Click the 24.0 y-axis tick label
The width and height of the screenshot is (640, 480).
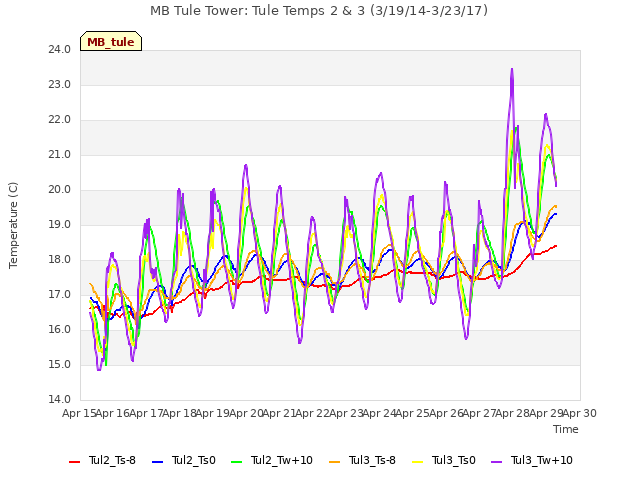[60, 50]
